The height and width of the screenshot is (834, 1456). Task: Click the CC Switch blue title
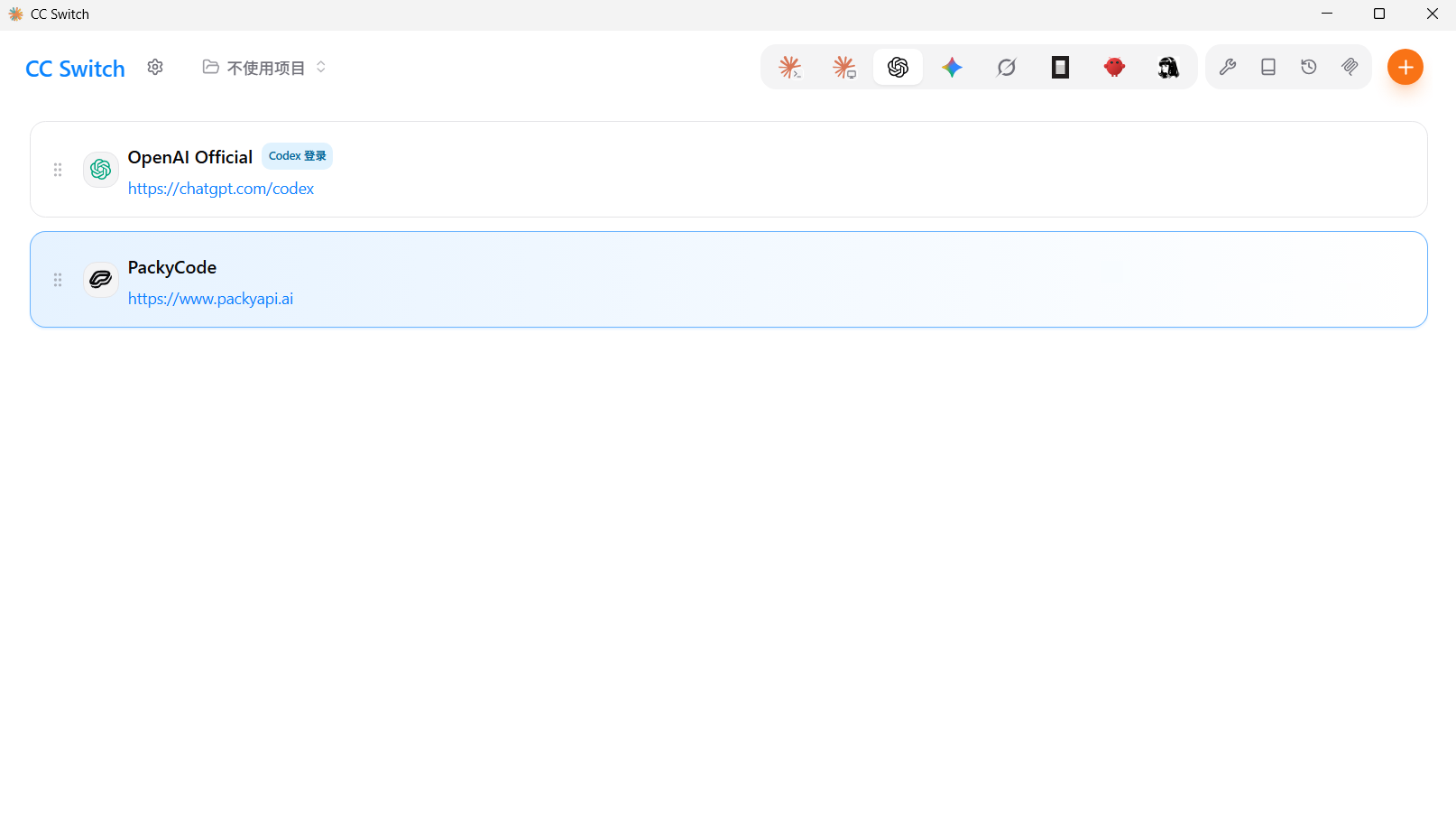75,69
